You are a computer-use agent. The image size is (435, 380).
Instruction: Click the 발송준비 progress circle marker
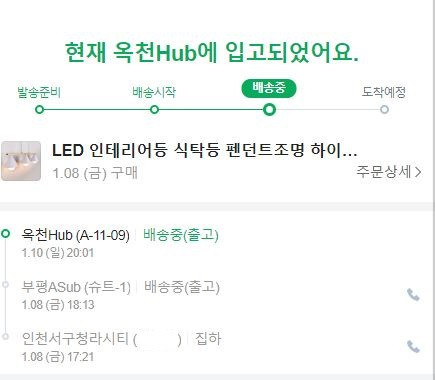pos(39,109)
